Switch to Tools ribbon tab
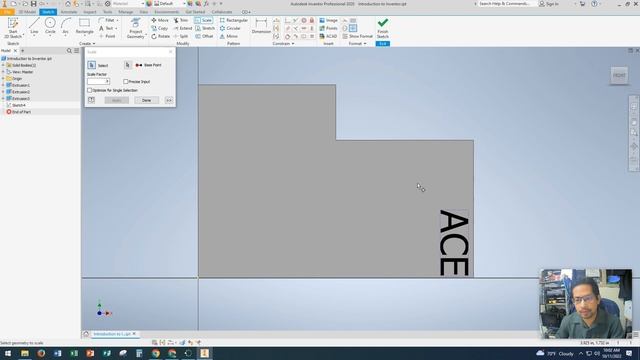 [107, 12]
